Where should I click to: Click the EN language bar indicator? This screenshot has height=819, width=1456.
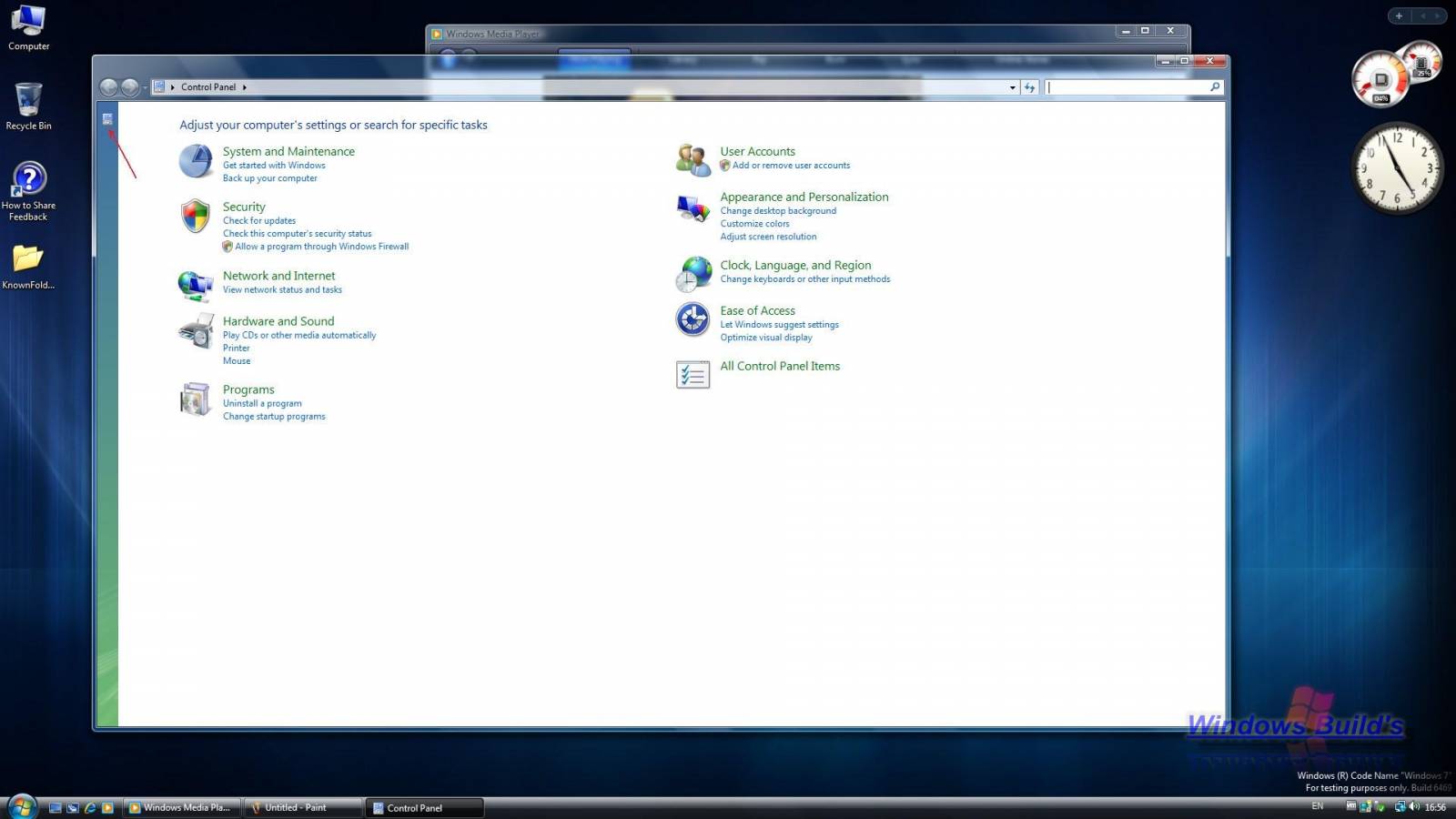1317,807
